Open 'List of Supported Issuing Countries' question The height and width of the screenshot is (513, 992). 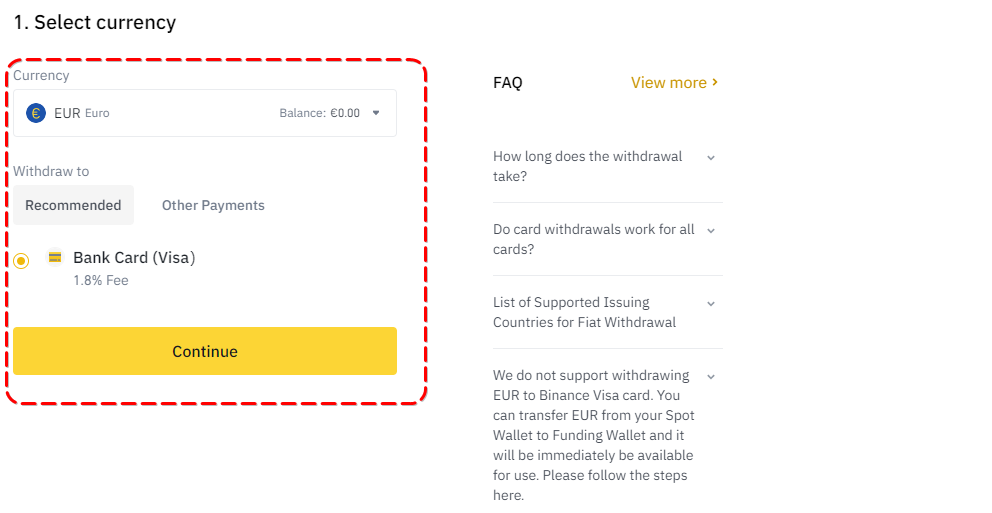click(584, 312)
